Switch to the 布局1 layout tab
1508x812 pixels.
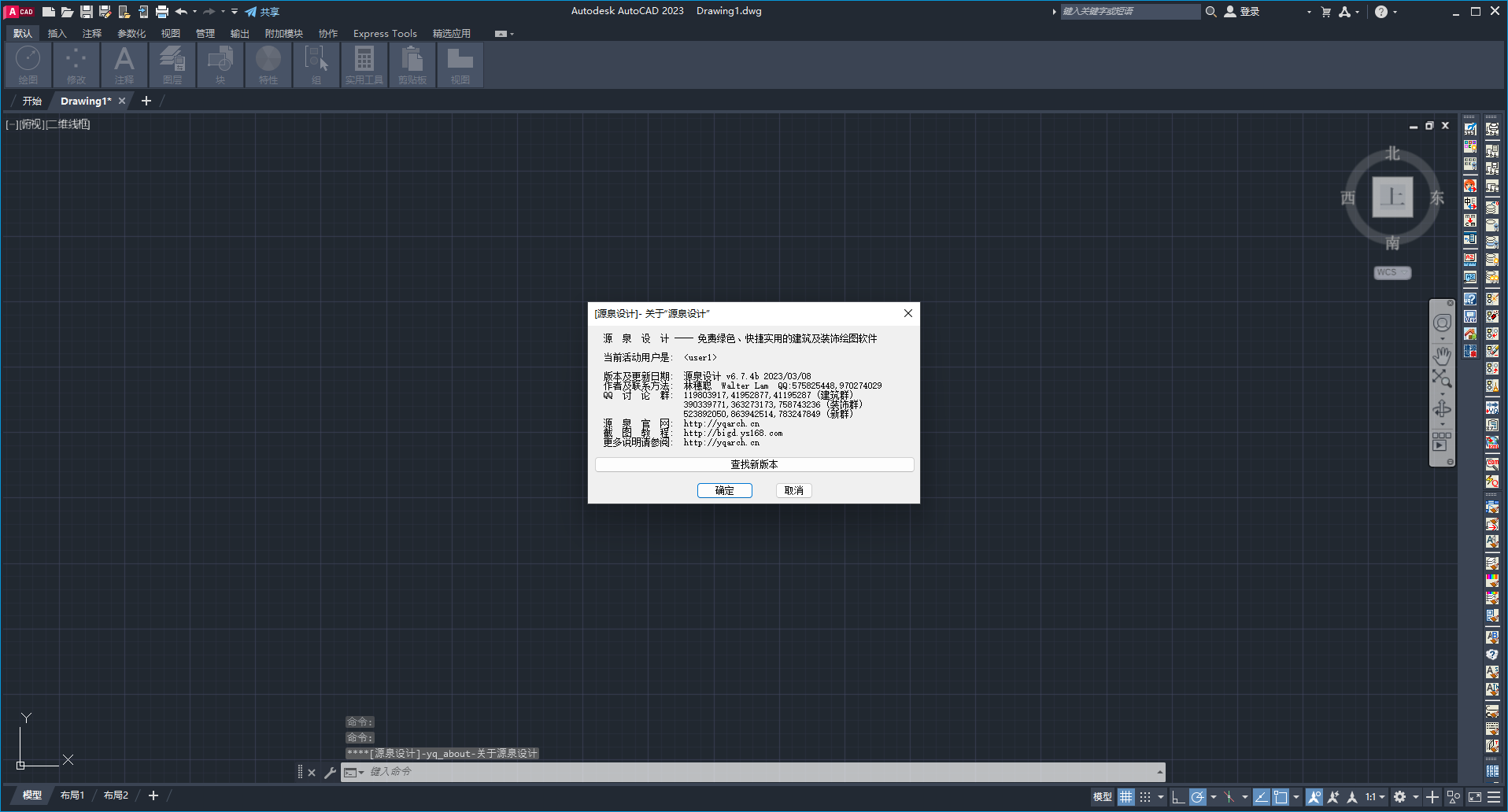pyautogui.click(x=72, y=795)
